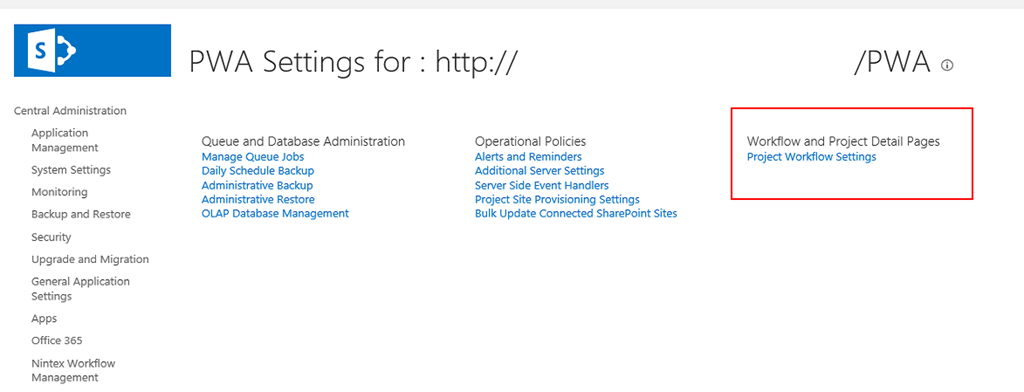Select Bulk Update Connected SharePoint Sites
The width and height of the screenshot is (1024, 392).
click(x=576, y=213)
